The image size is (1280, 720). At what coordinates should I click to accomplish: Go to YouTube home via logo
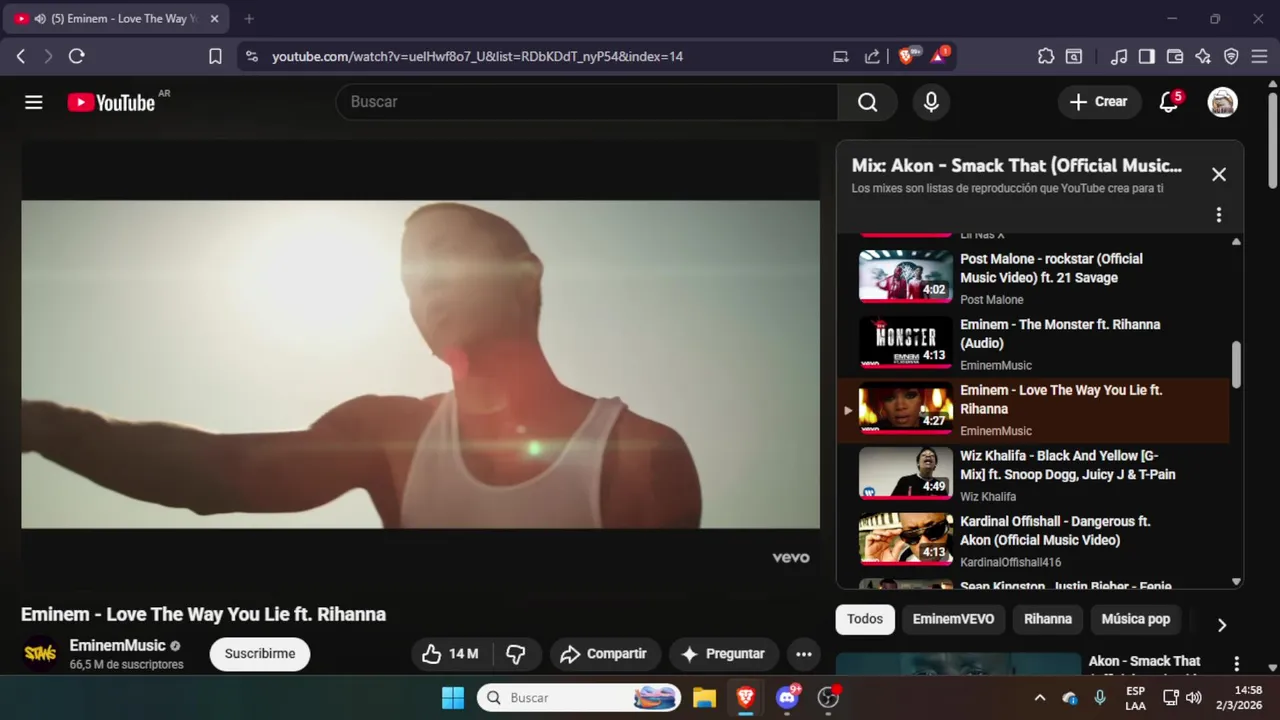click(x=111, y=102)
